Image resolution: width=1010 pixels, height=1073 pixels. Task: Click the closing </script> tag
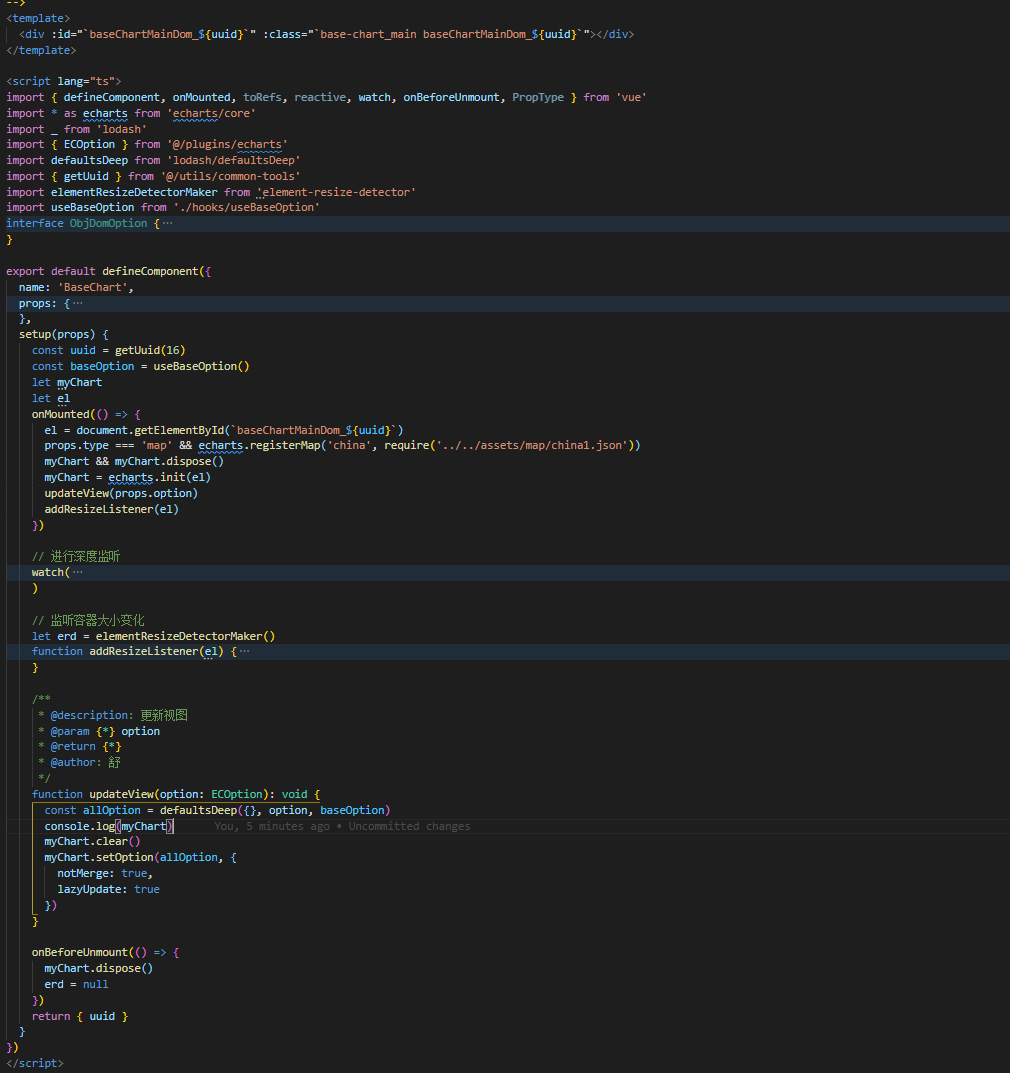(35, 1063)
